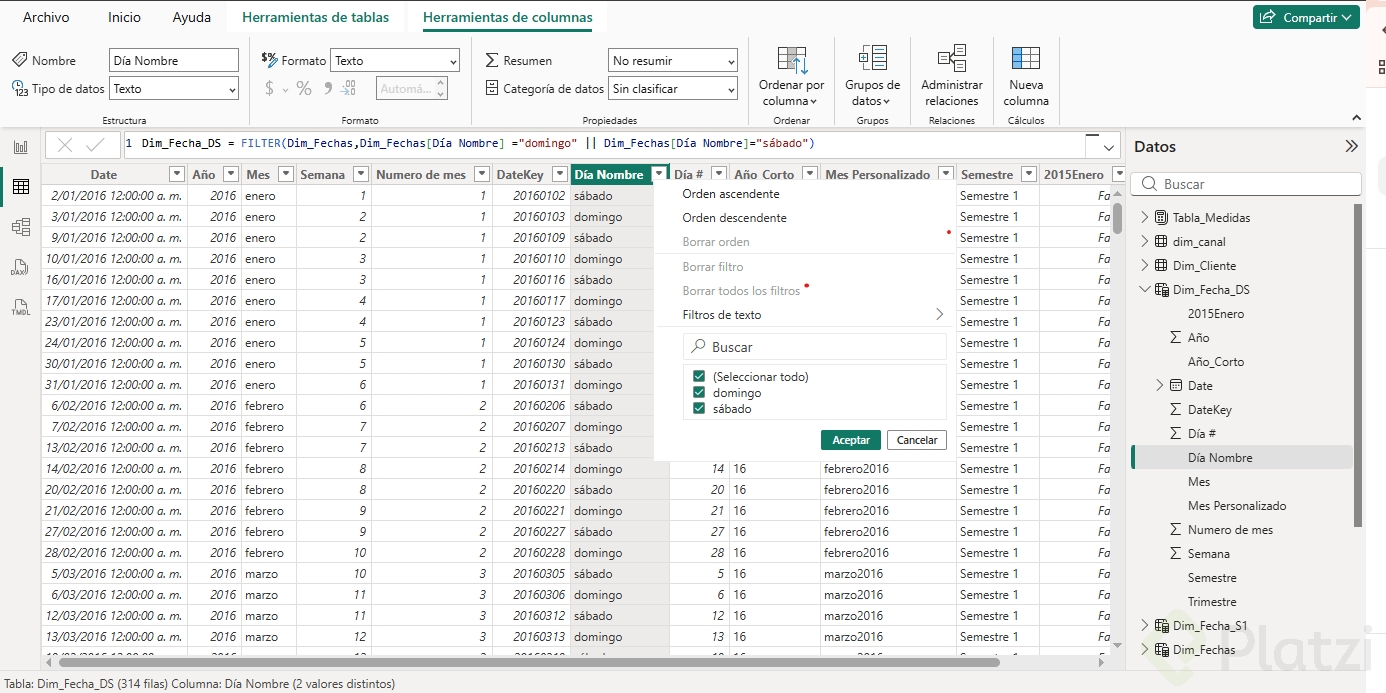The image size is (1386, 693).
Task: Open the Tipo de datos dropdown
Action: click(174, 89)
